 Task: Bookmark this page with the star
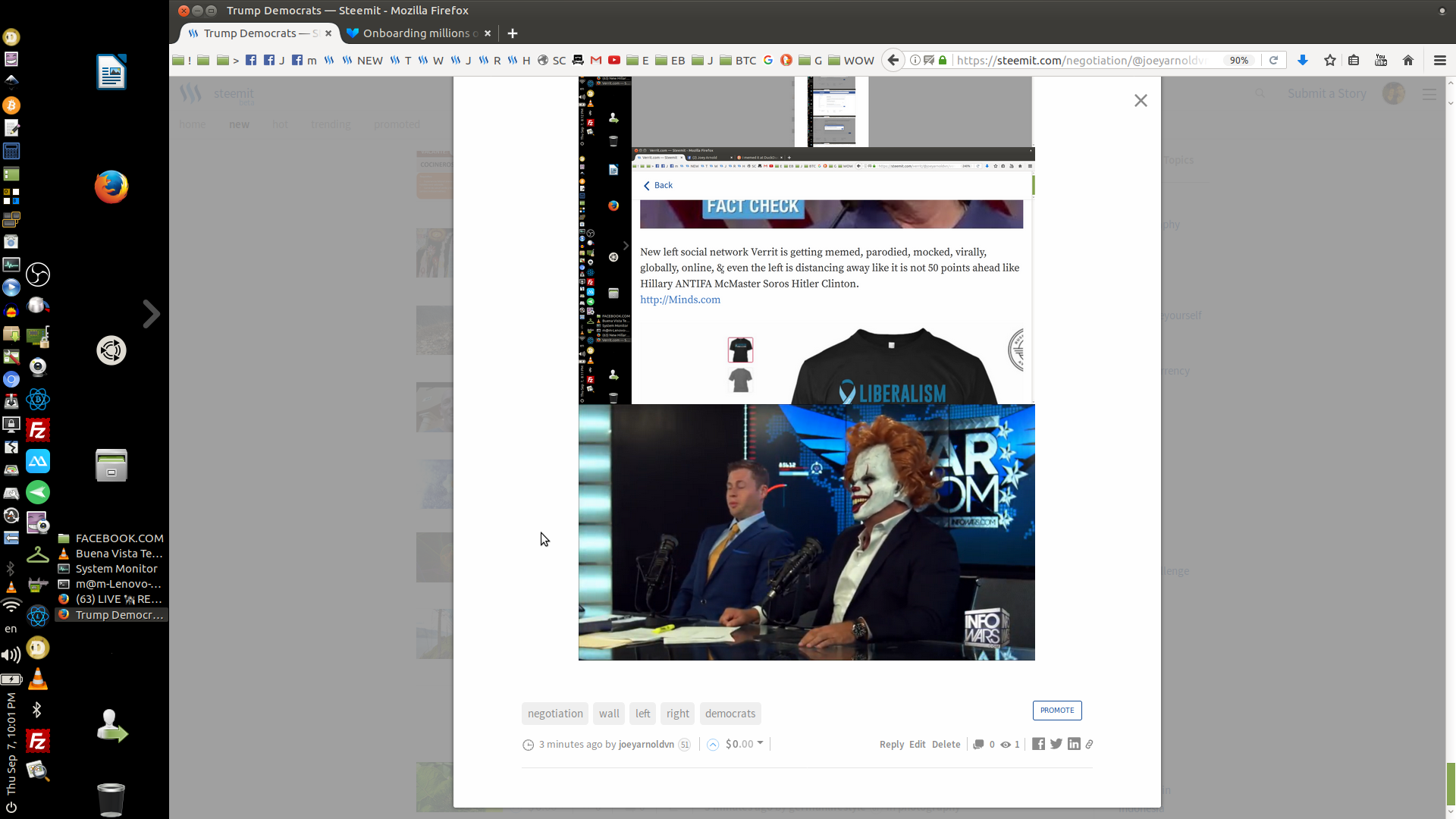1330,60
